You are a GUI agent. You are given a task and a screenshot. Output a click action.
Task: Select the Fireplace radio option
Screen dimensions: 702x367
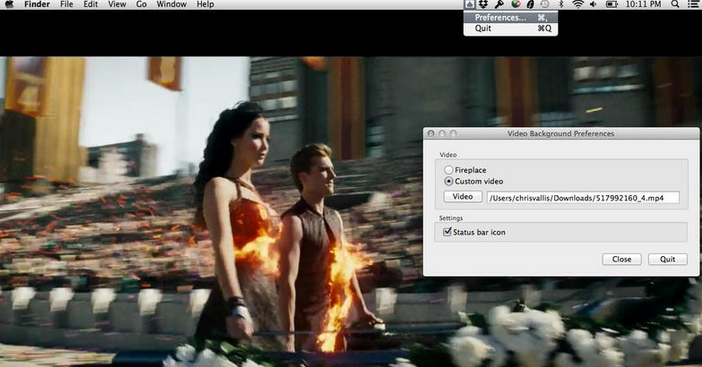click(449, 170)
